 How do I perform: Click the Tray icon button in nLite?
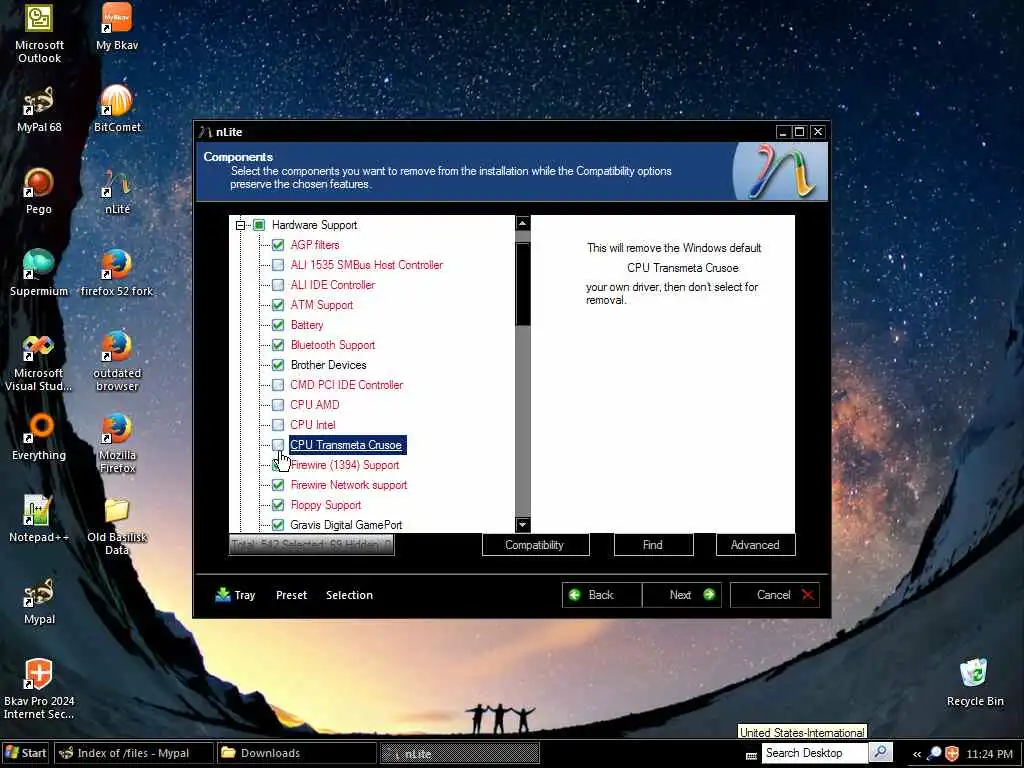pyautogui.click(x=235, y=595)
